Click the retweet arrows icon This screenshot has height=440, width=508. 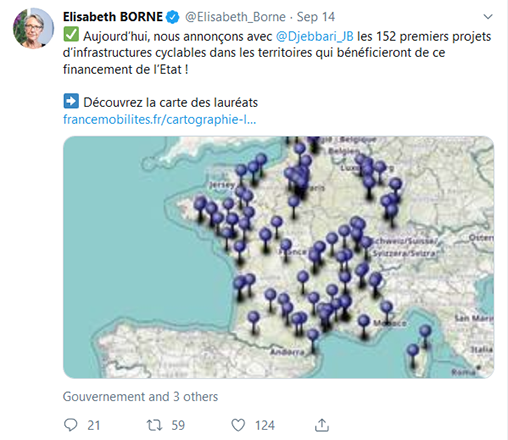coord(154,425)
